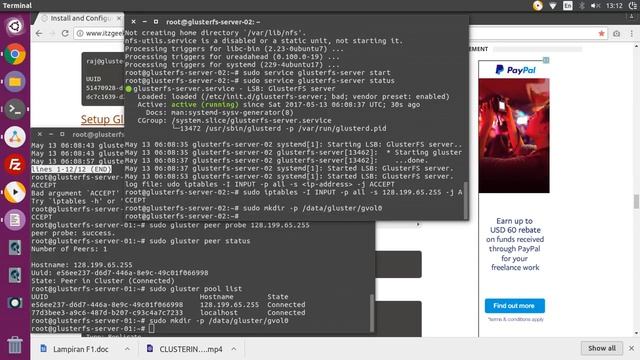Launch Google Chrome from the dock

tap(15, 54)
